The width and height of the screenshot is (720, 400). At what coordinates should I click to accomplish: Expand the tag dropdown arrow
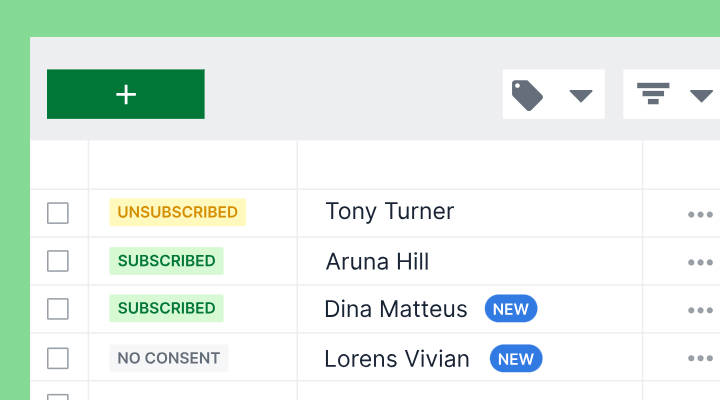point(581,96)
